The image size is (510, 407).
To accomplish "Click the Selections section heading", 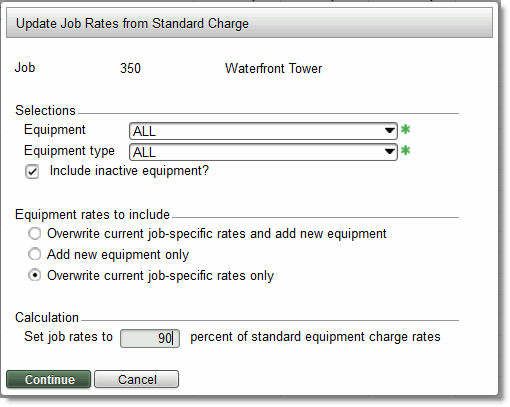I will click(x=45, y=110).
